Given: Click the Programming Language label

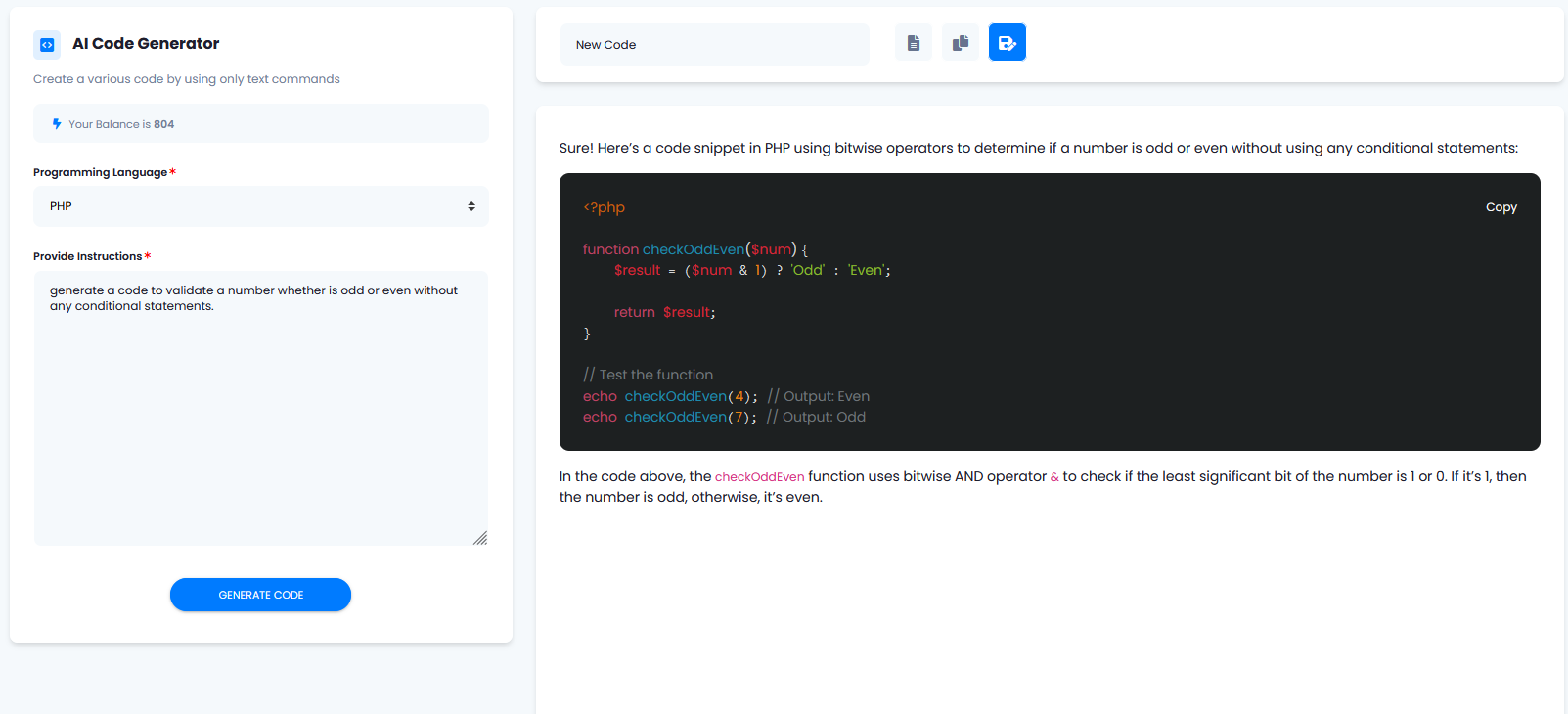Looking at the screenshot, I should 101,172.
